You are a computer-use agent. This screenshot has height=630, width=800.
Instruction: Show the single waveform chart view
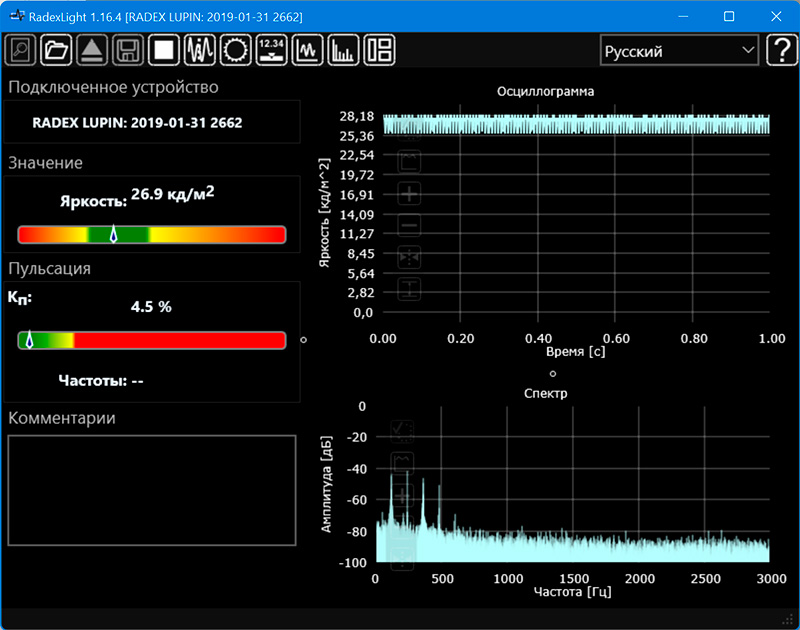click(x=308, y=50)
